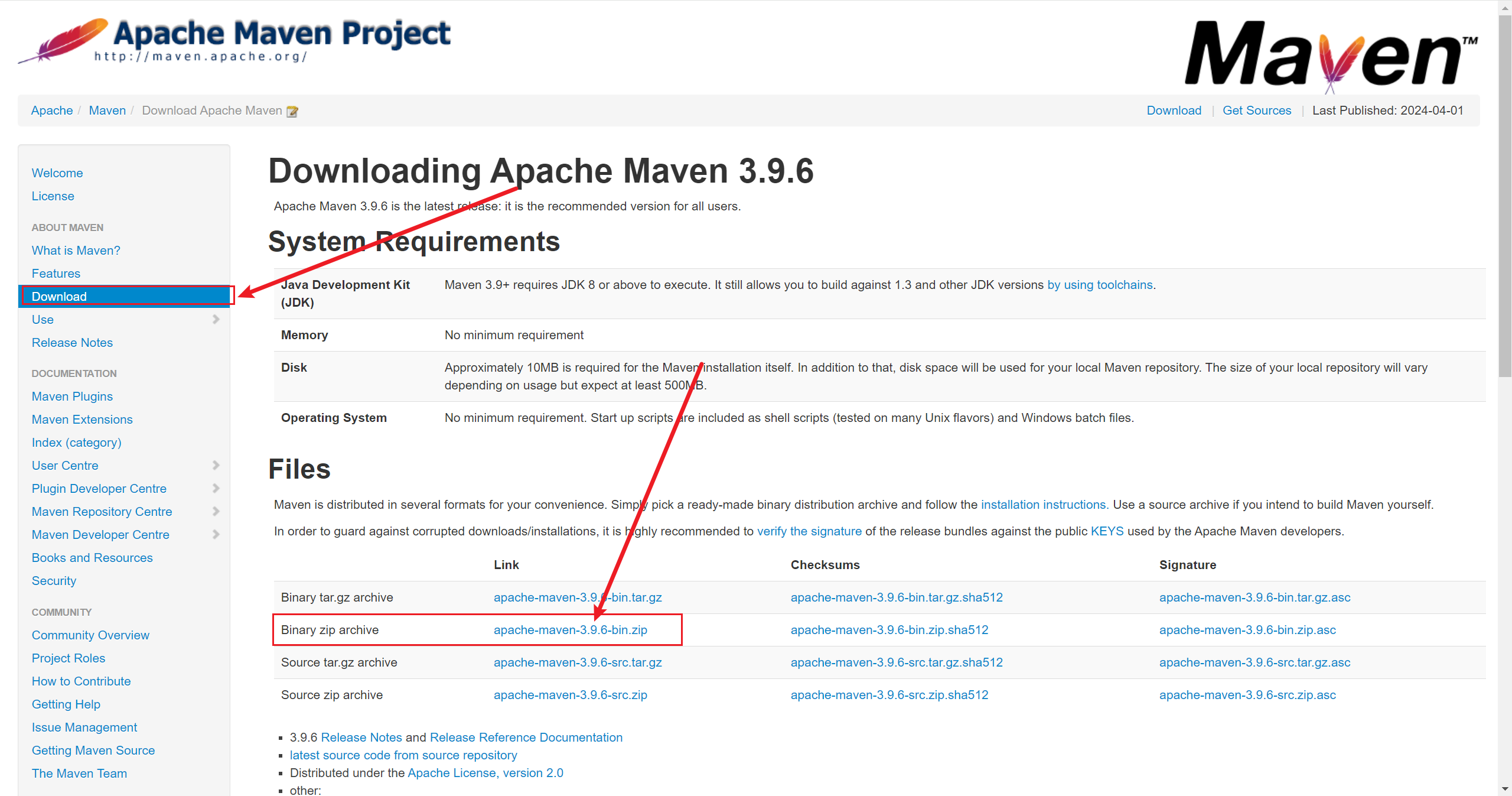This screenshot has height=796, width=1512.
Task: Expand the Use submenu chevron
Action: click(216, 320)
